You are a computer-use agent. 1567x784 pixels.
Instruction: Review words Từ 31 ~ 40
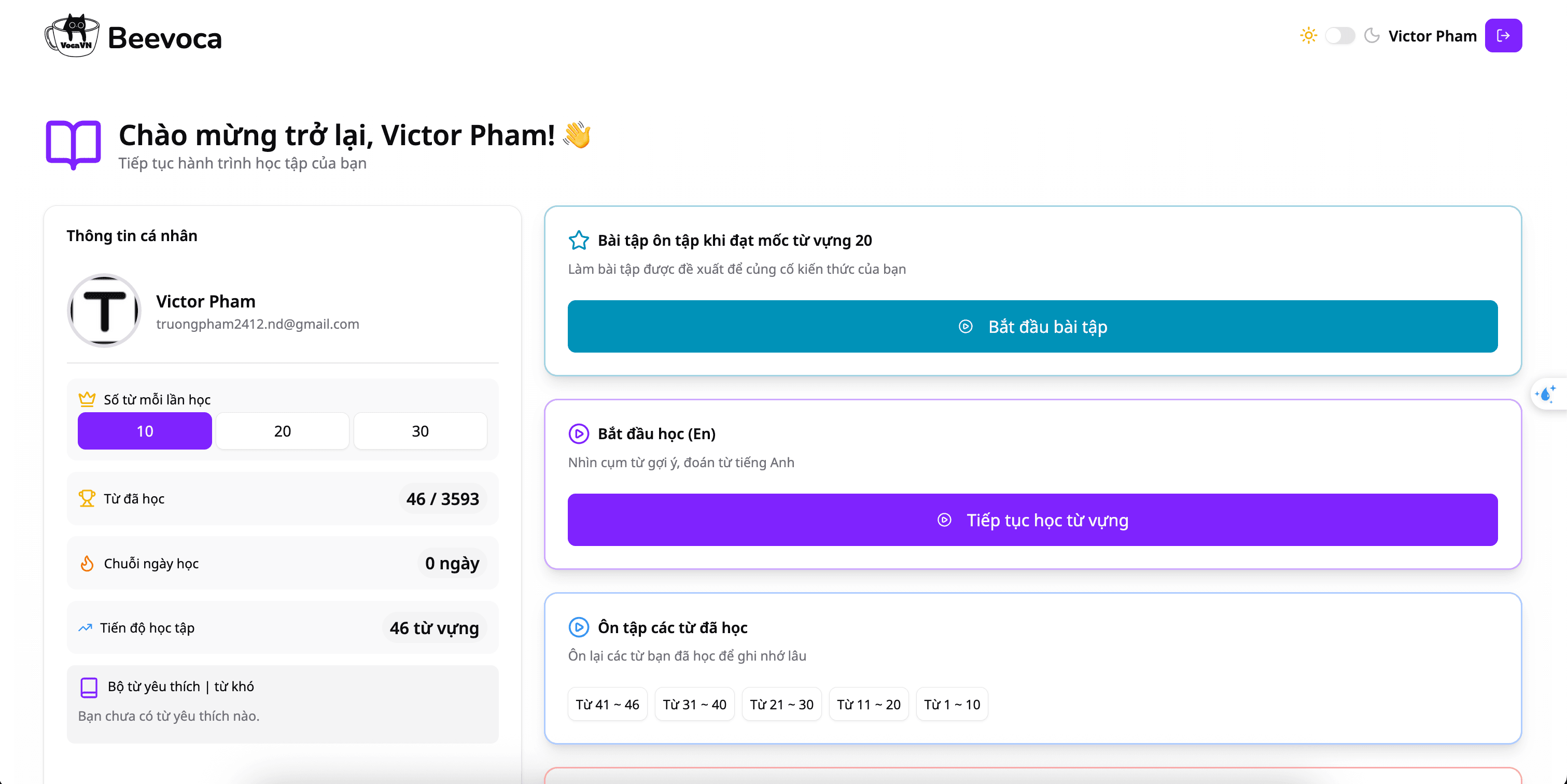[694, 704]
